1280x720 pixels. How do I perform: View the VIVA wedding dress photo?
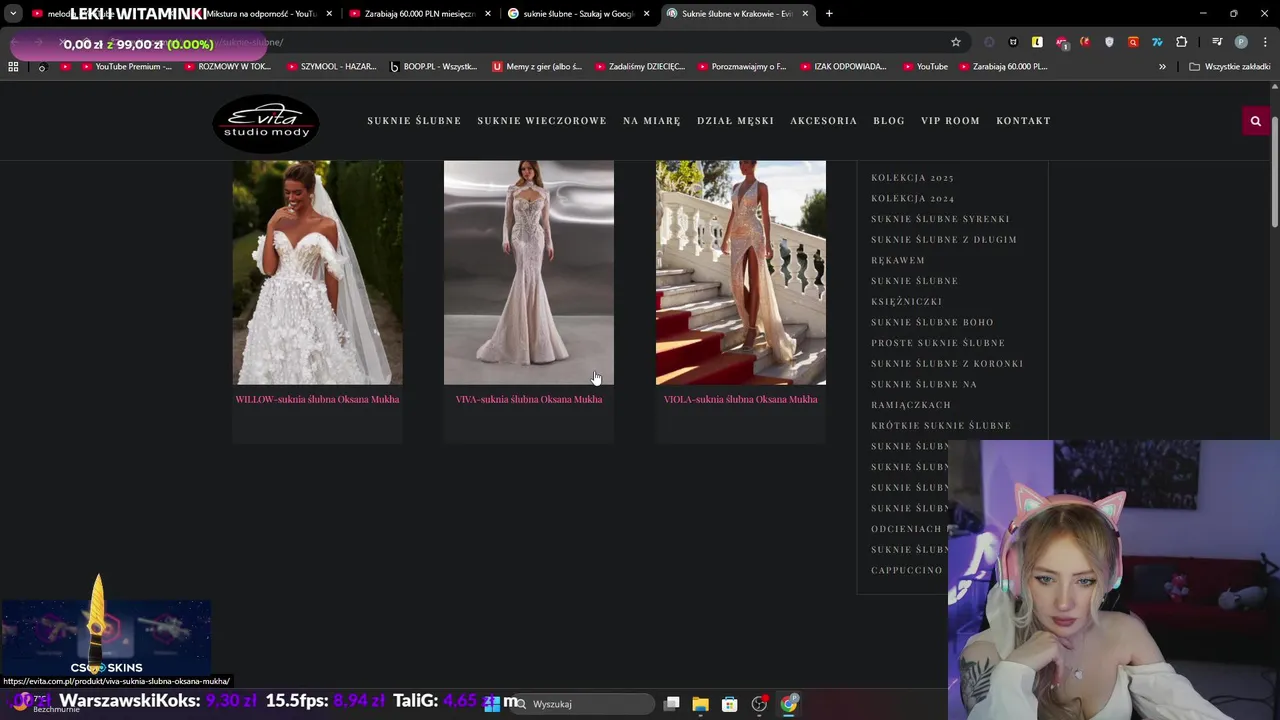(x=529, y=272)
